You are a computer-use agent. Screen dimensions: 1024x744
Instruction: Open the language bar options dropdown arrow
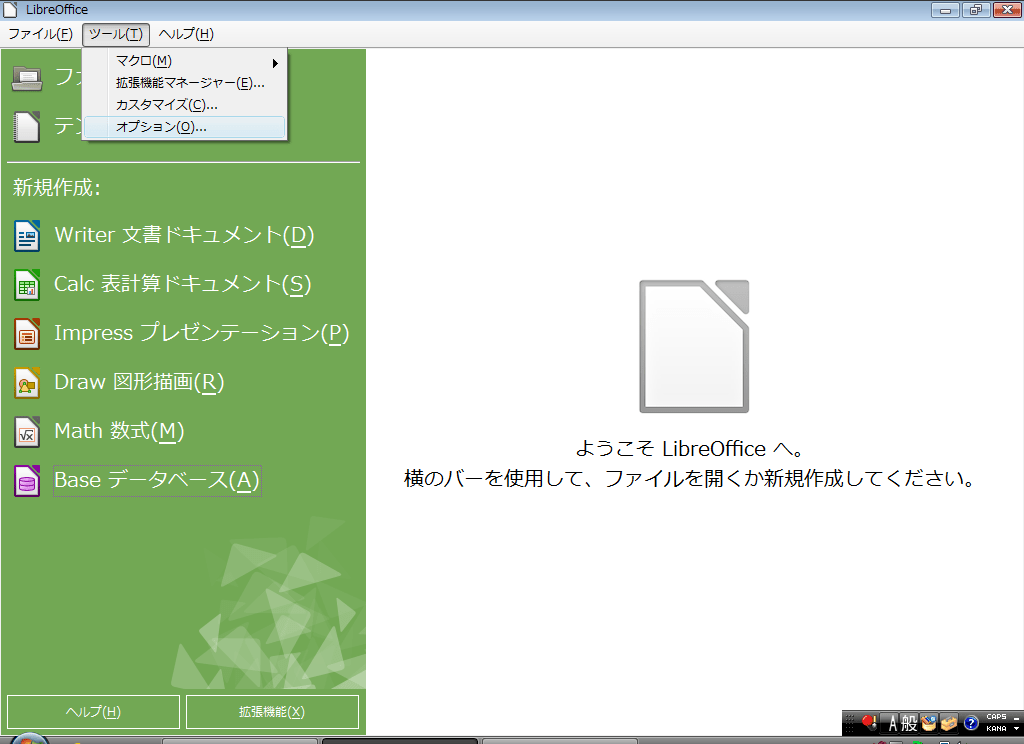click(1016, 728)
